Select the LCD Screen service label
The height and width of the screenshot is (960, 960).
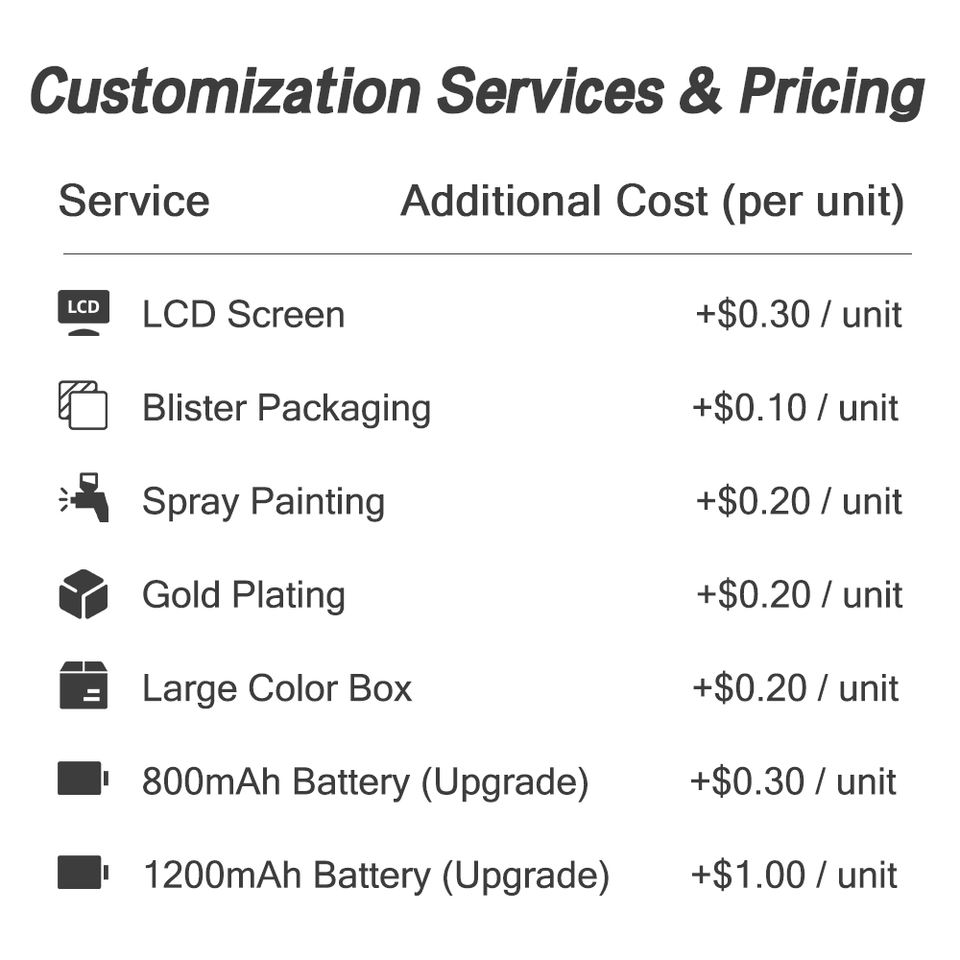pyautogui.click(x=244, y=315)
